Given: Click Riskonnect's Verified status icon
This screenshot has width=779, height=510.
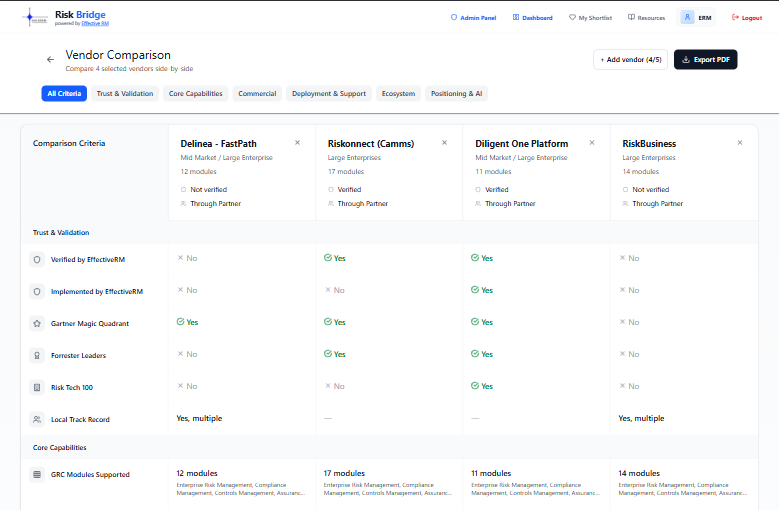Looking at the screenshot, I should tap(331, 190).
